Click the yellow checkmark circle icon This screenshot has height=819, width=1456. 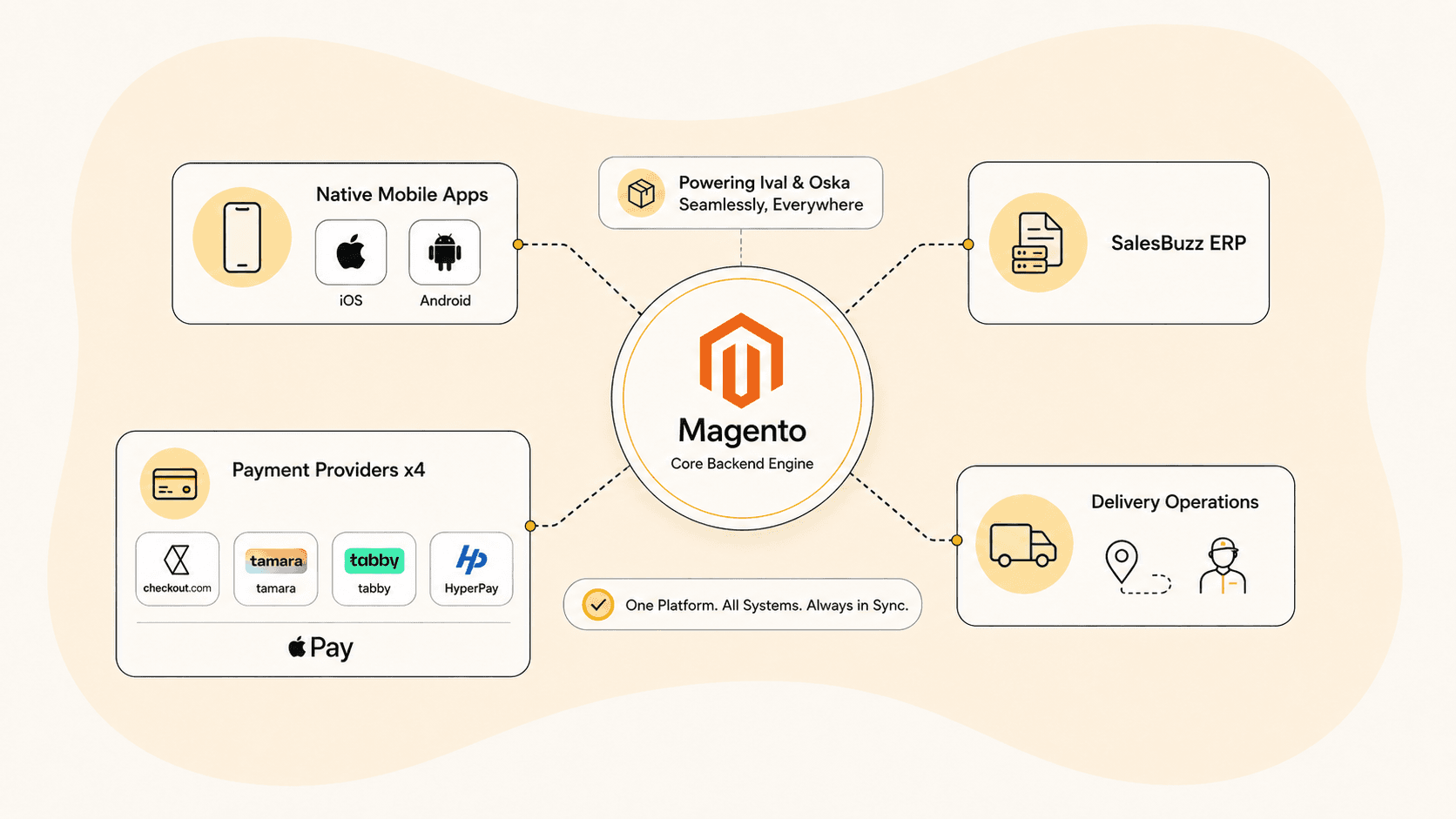pyautogui.click(x=598, y=605)
